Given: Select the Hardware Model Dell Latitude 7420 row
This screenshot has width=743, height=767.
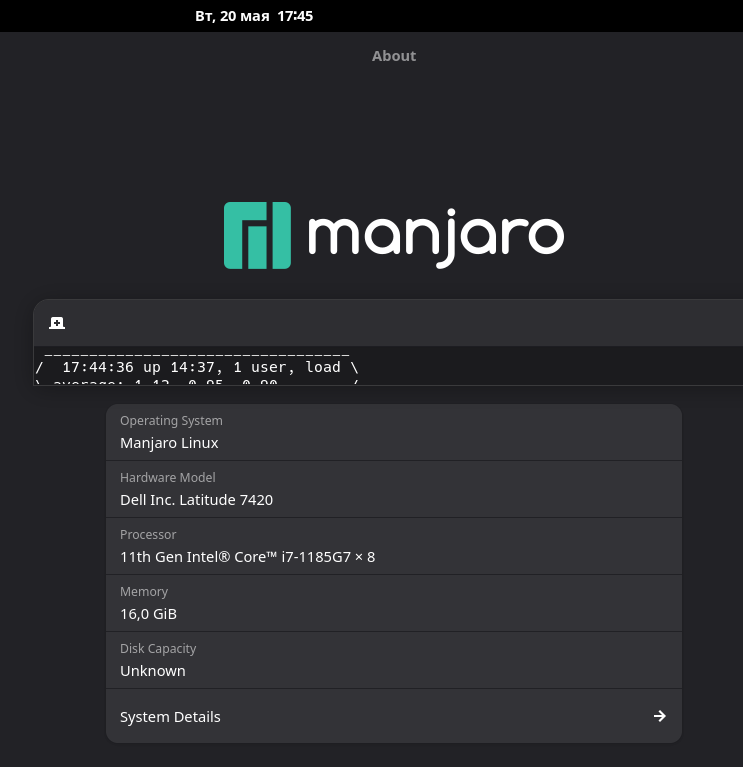Looking at the screenshot, I should point(394,489).
